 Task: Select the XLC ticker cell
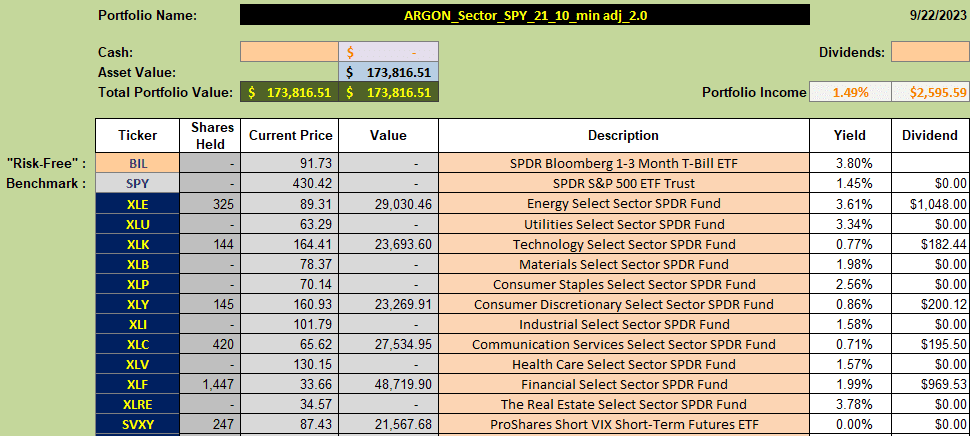click(138, 344)
